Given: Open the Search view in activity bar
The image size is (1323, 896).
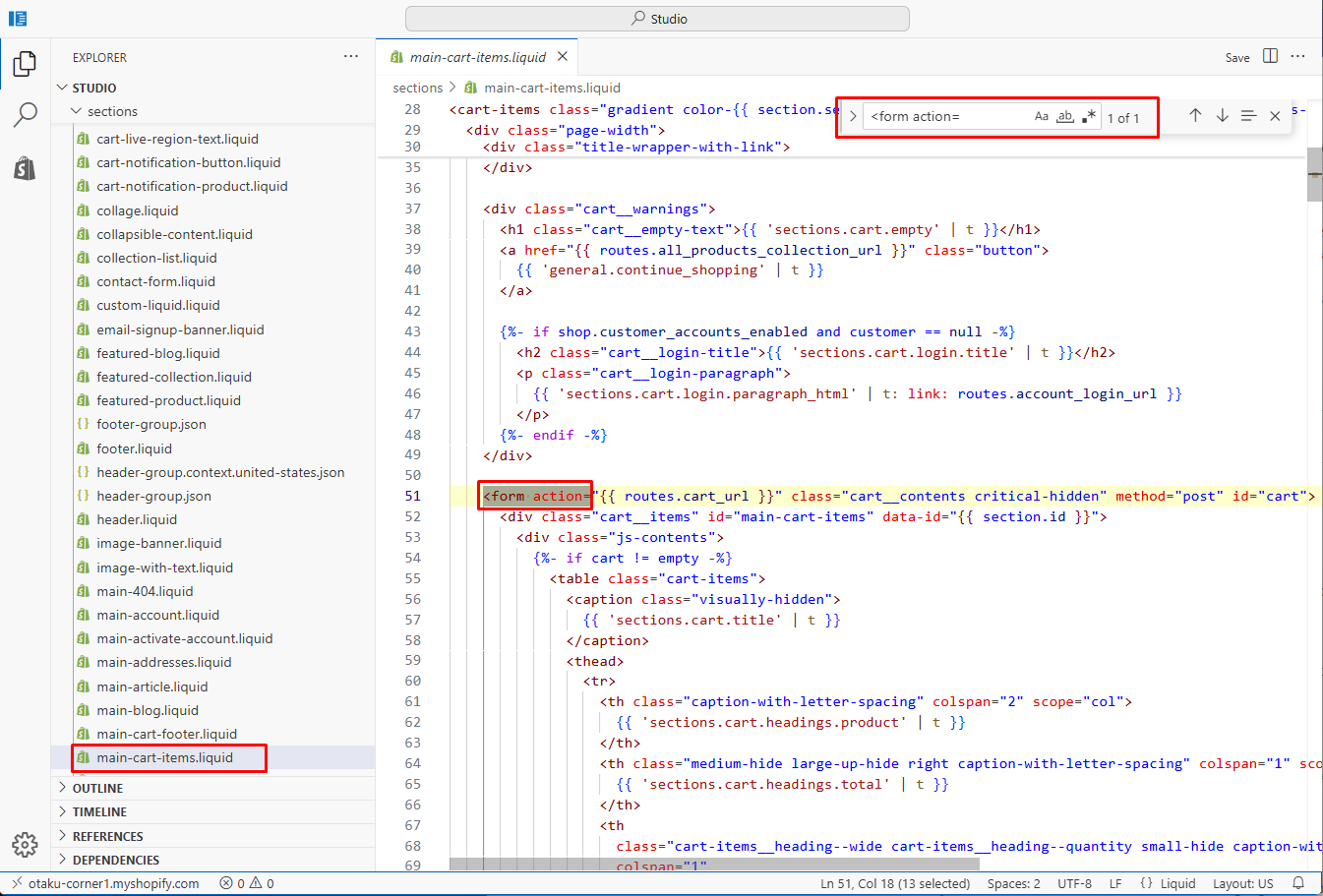Looking at the screenshot, I should (25, 115).
